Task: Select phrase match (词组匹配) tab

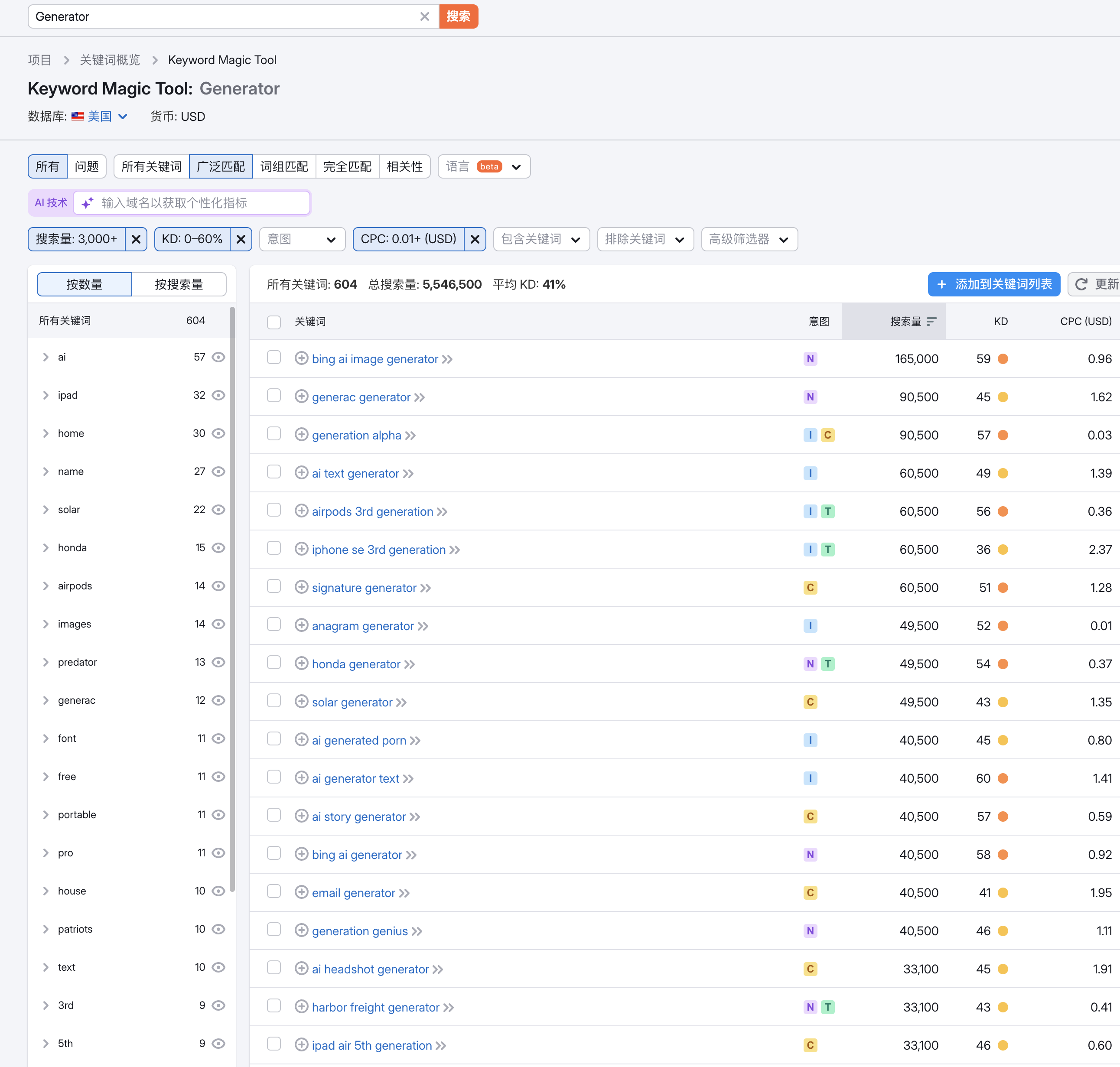Action: (284, 167)
